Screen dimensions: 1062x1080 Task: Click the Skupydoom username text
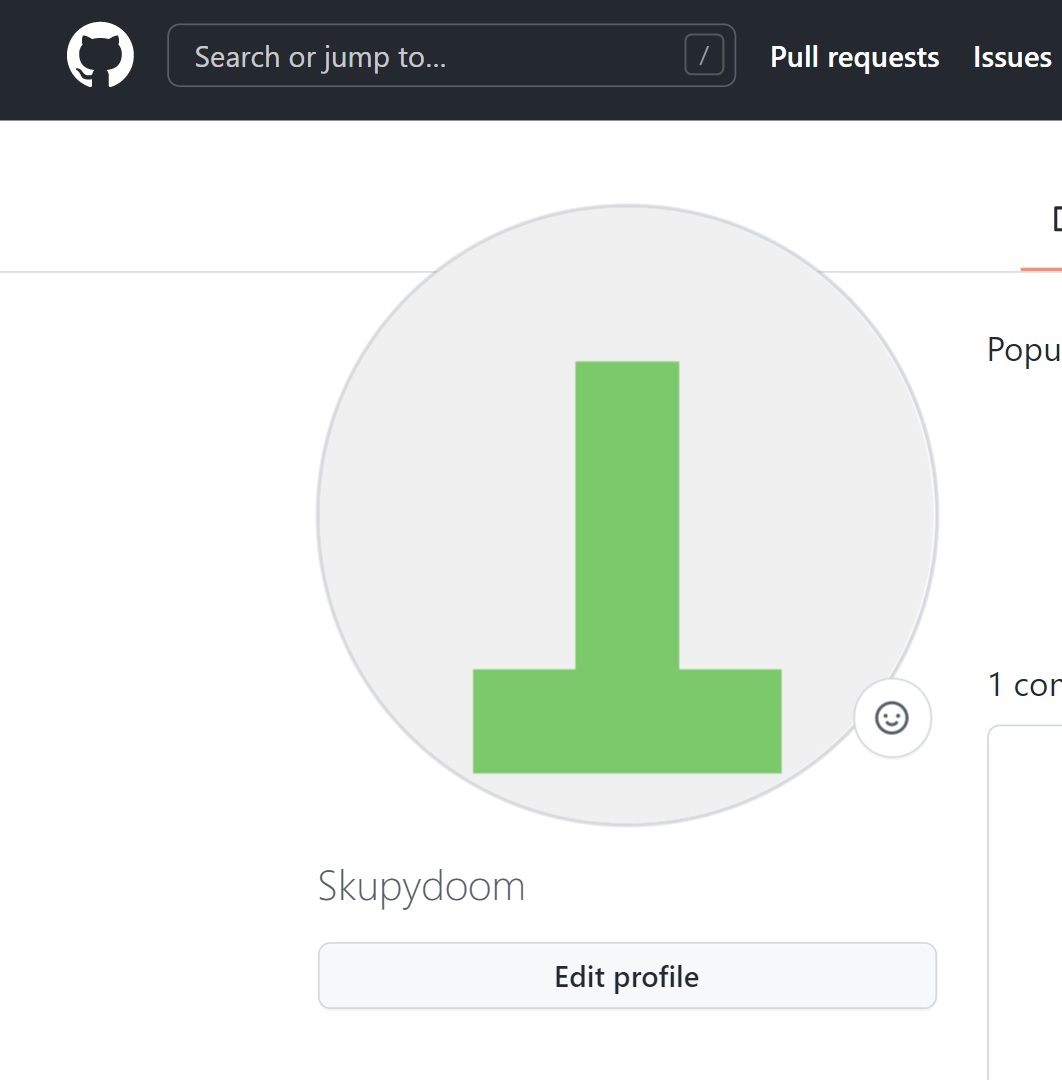[x=421, y=886]
